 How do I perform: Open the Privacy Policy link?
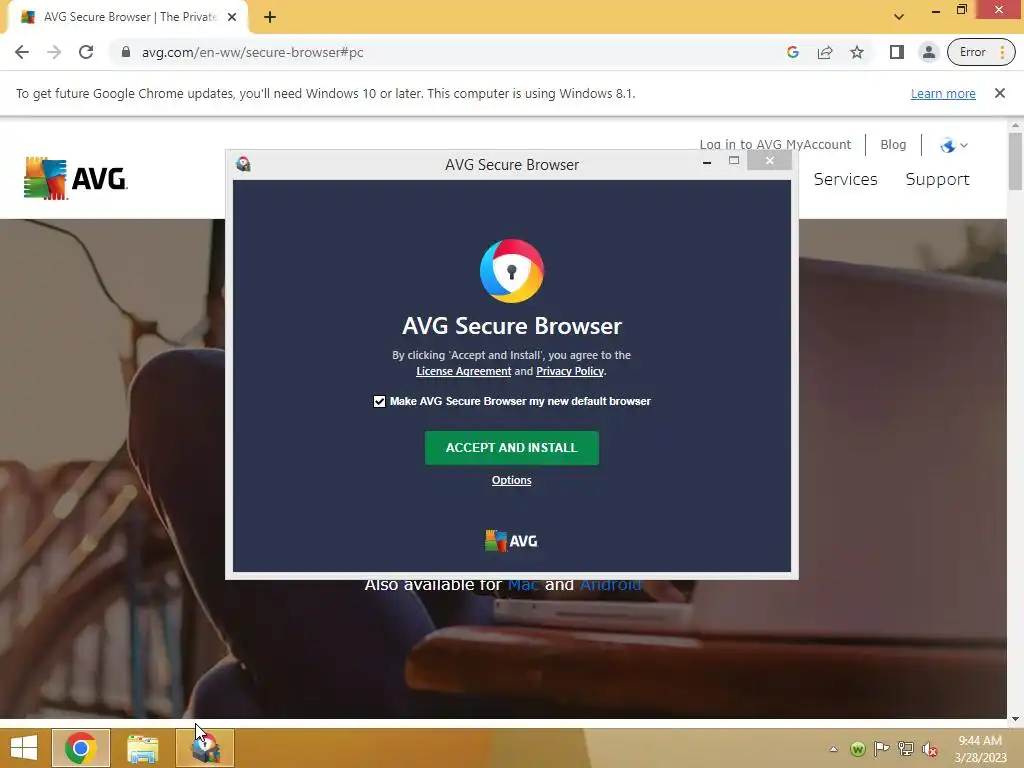coord(569,371)
